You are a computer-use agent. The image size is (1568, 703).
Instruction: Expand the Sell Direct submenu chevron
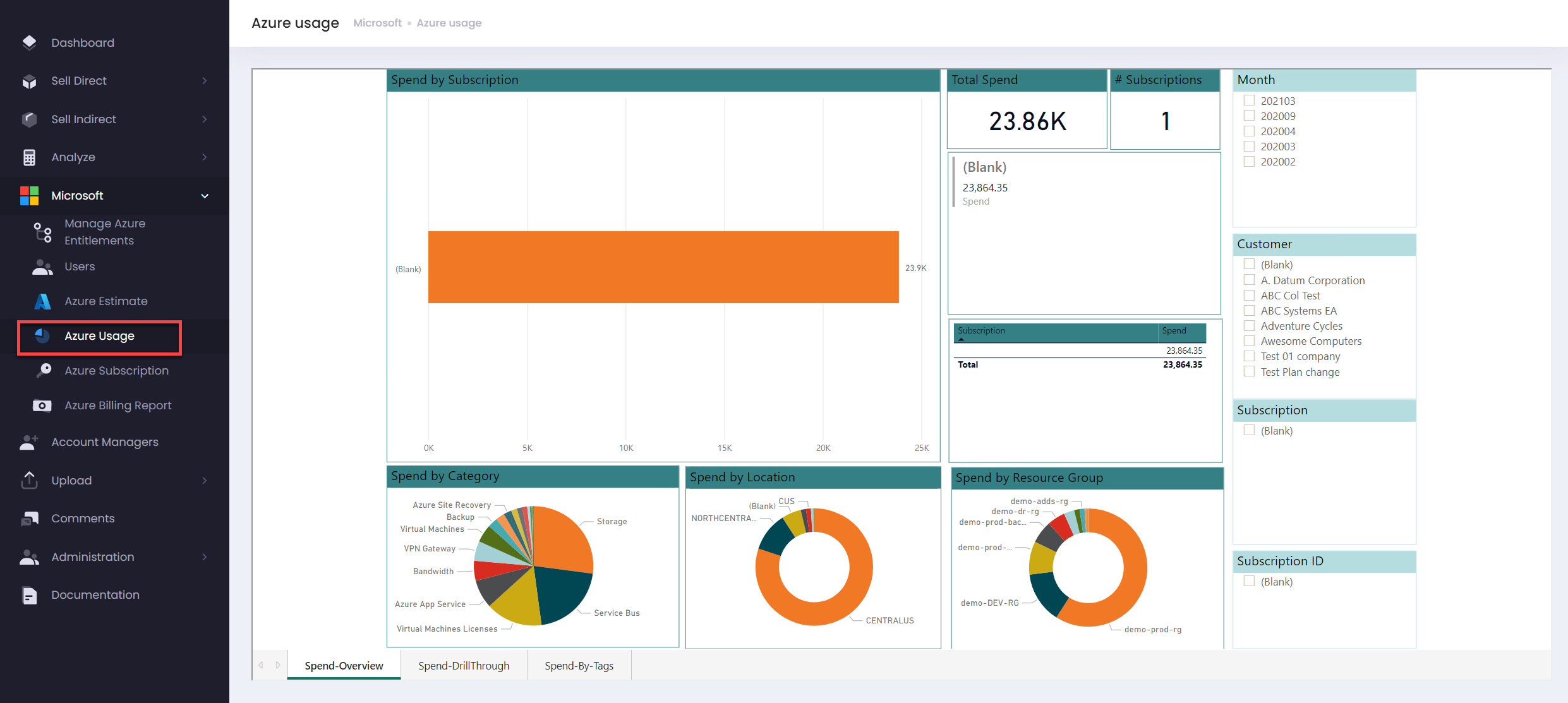click(205, 81)
